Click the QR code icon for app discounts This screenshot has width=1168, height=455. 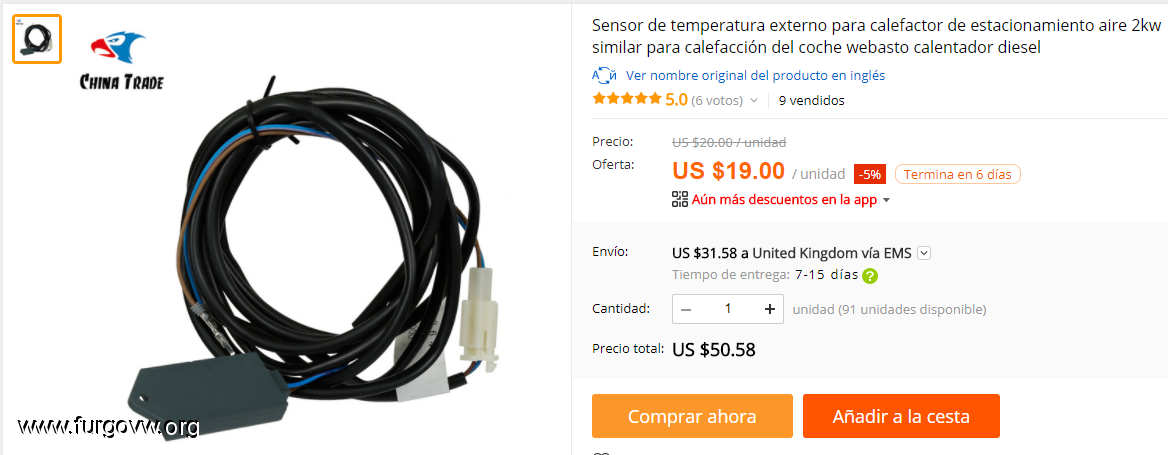pos(679,199)
